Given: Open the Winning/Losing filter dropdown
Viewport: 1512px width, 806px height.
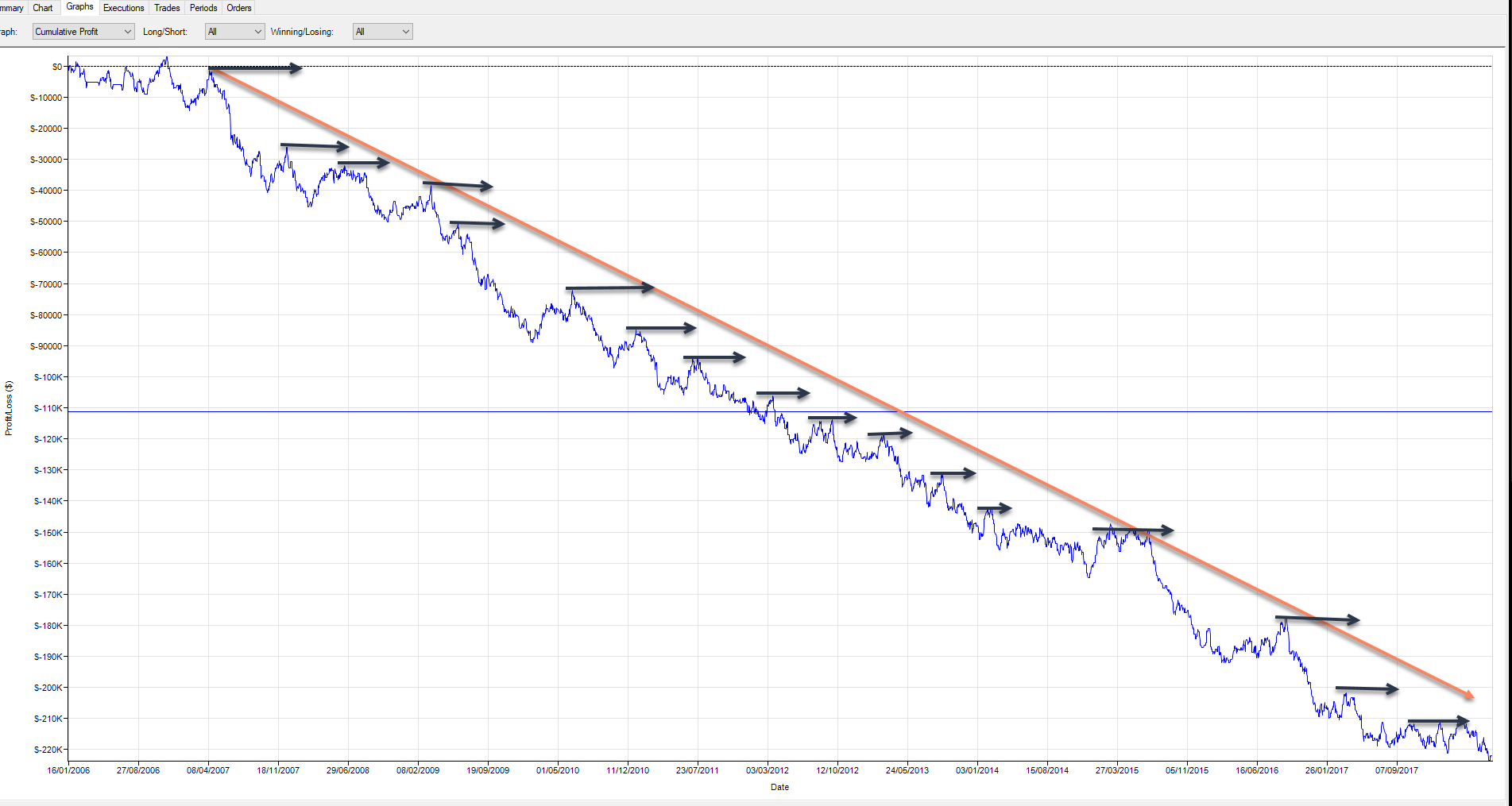Looking at the screenshot, I should tap(383, 32).
